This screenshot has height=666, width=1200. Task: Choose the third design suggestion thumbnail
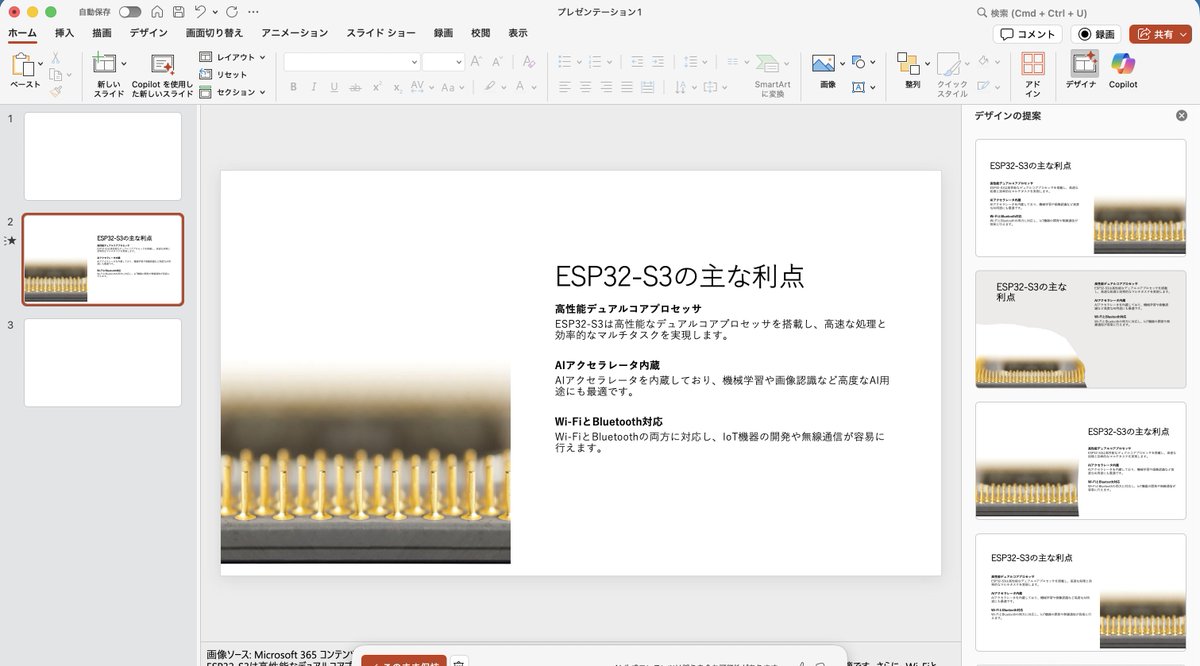[x=1081, y=461]
